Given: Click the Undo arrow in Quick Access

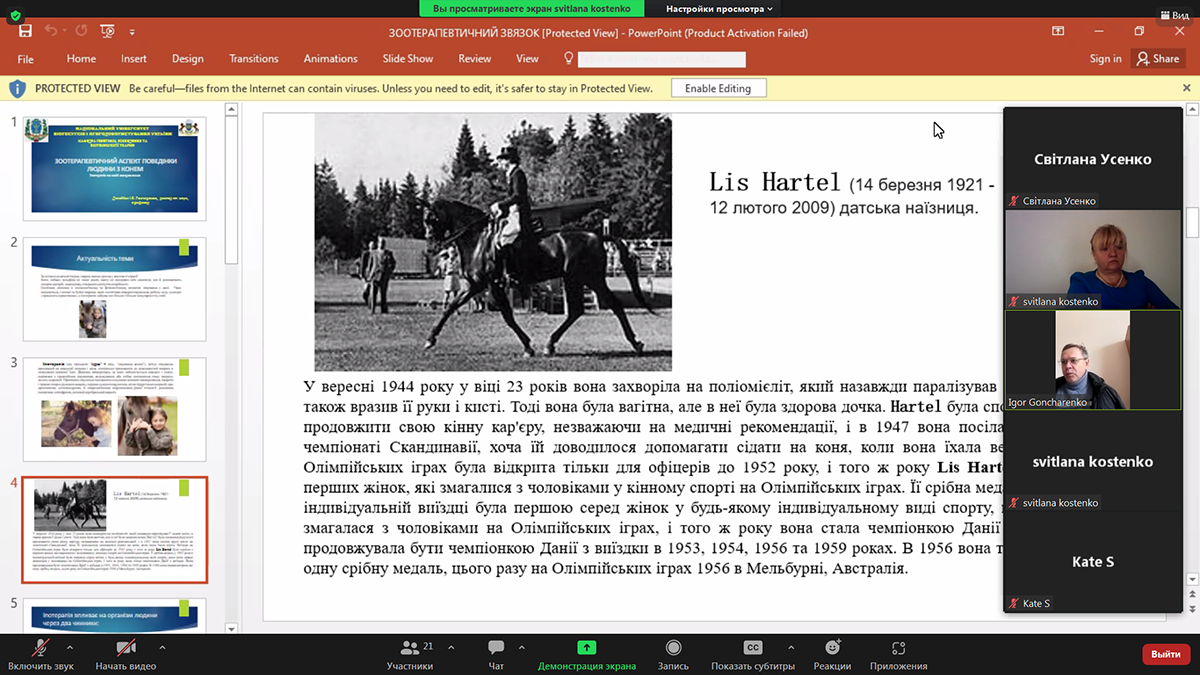Looking at the screenshot, I should pyautogui.click(x=51, y=32).
